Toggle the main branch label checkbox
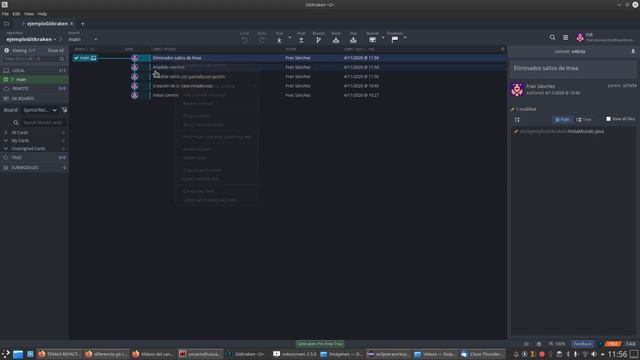This screenshot has width=640, height=360. tap(76, 58)
